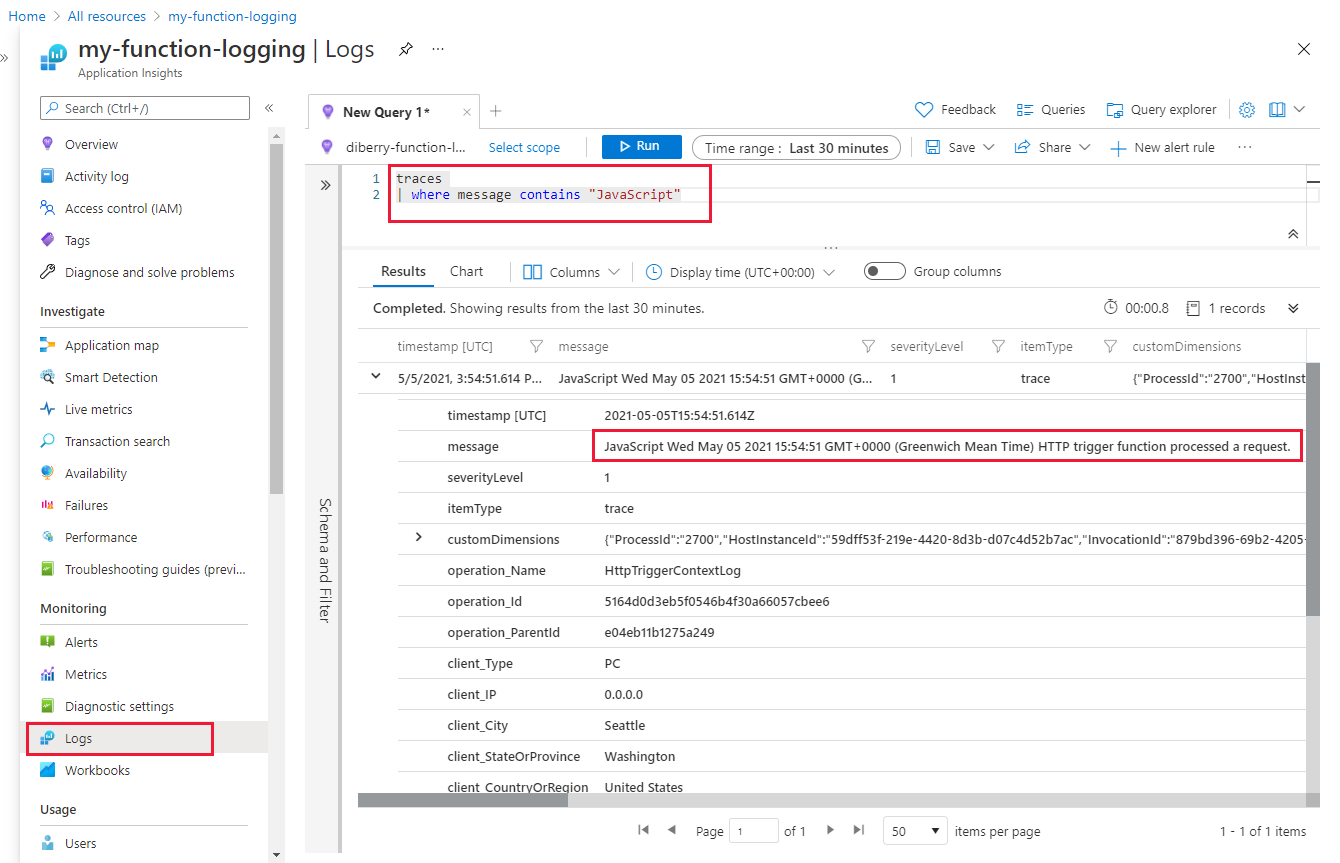Open Query explorer
Image resolution: width=1340 pixels, height=863 pixels.
[x=1161, y=110]
